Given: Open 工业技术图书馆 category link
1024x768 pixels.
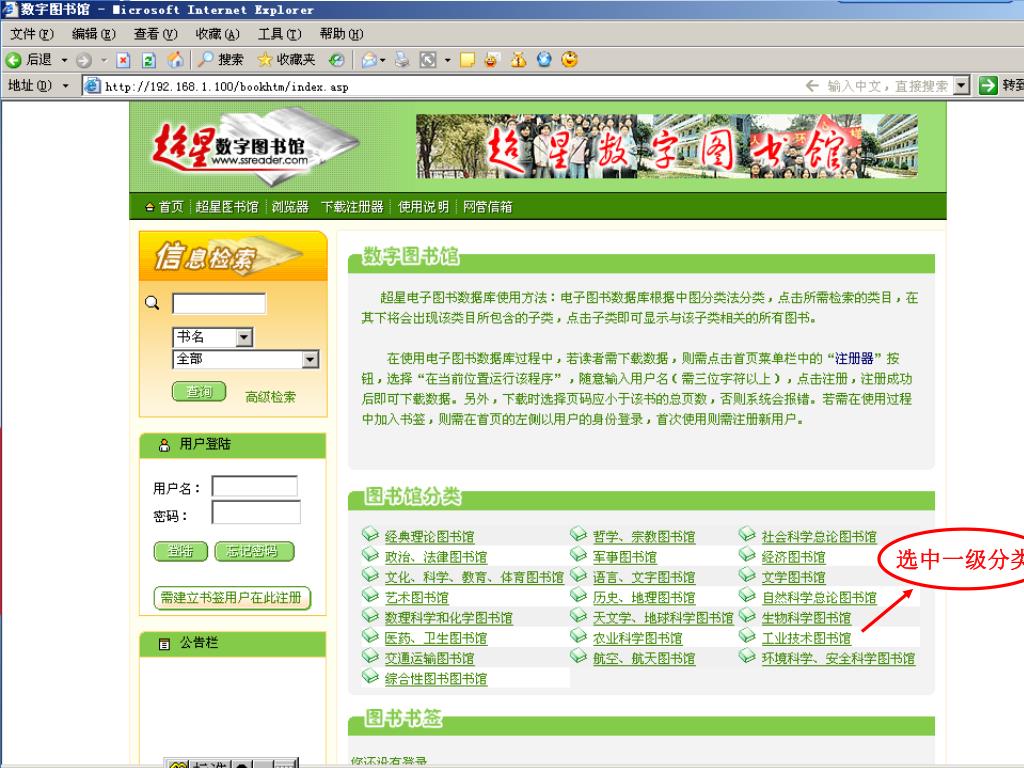Looking at the screenshot, I should click(807, 638).
